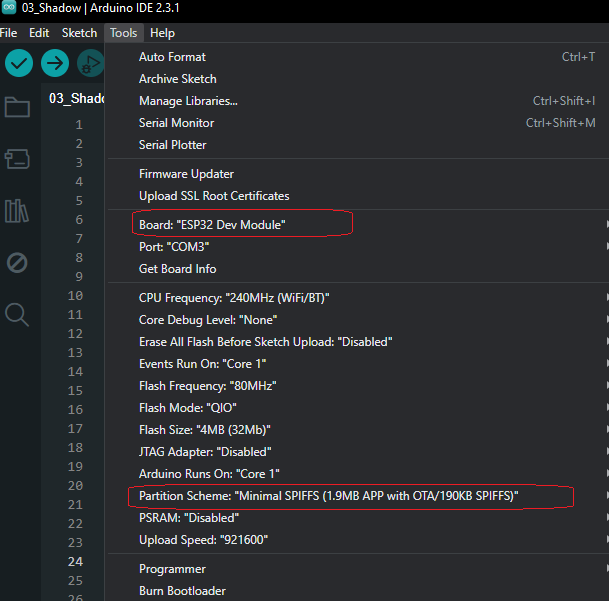Expand the Core Debug Level submenu
Screen dimensions: 609x601
358,320
